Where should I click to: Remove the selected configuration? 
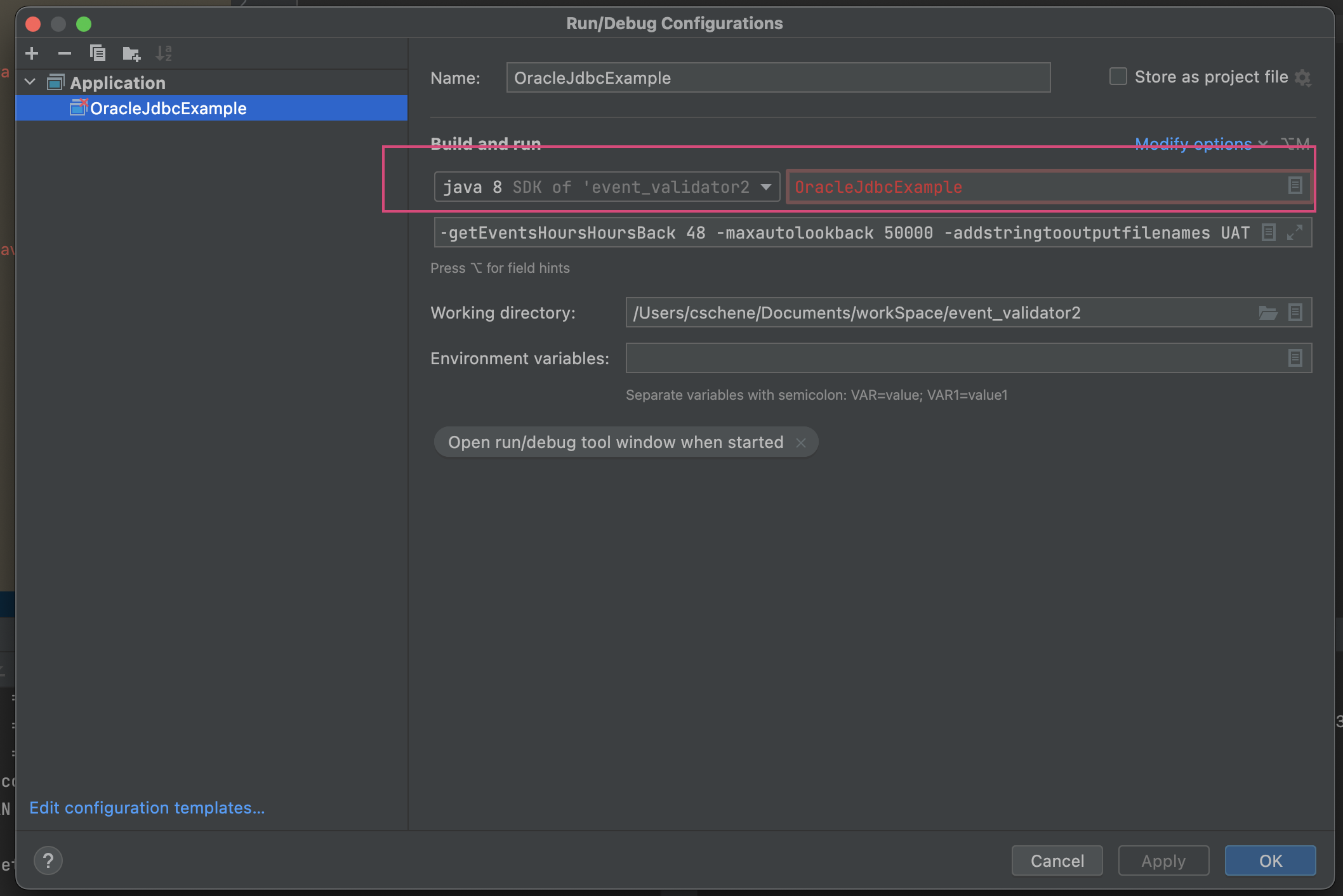64,53
